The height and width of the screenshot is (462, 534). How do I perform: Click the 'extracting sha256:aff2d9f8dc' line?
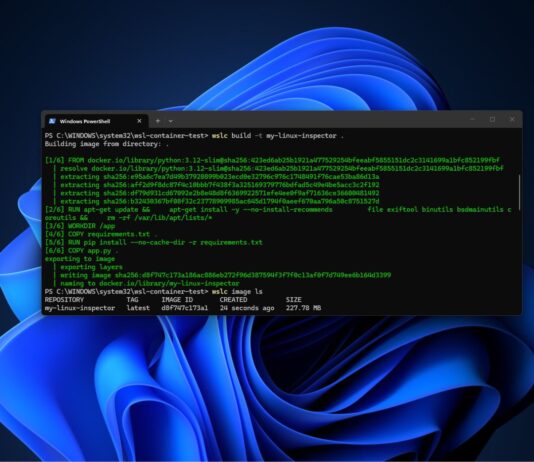[x=220, y=185]
